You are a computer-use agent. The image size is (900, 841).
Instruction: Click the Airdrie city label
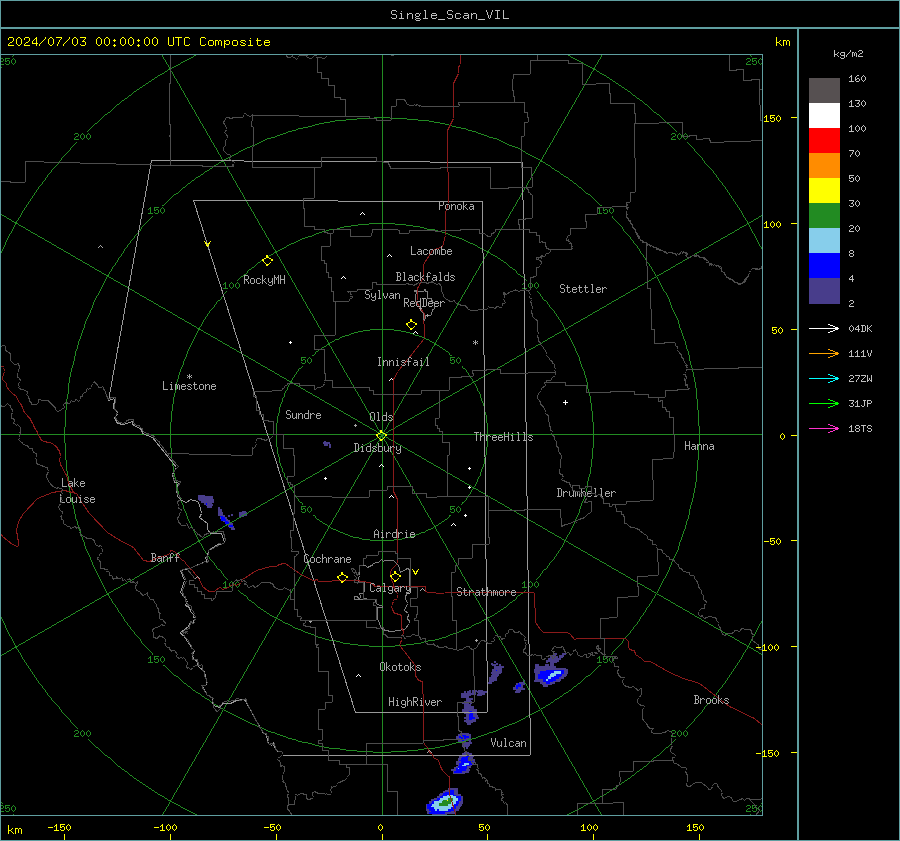click(394, 534)
